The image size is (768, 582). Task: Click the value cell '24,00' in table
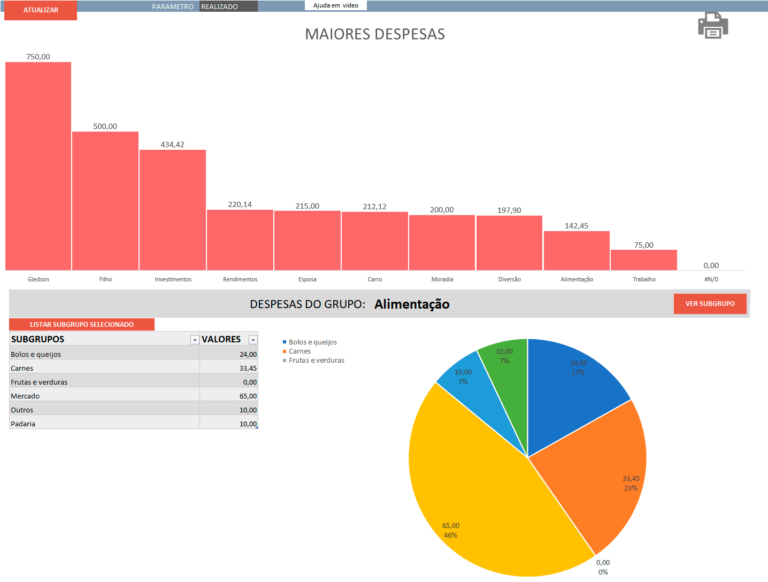(229, 354)
